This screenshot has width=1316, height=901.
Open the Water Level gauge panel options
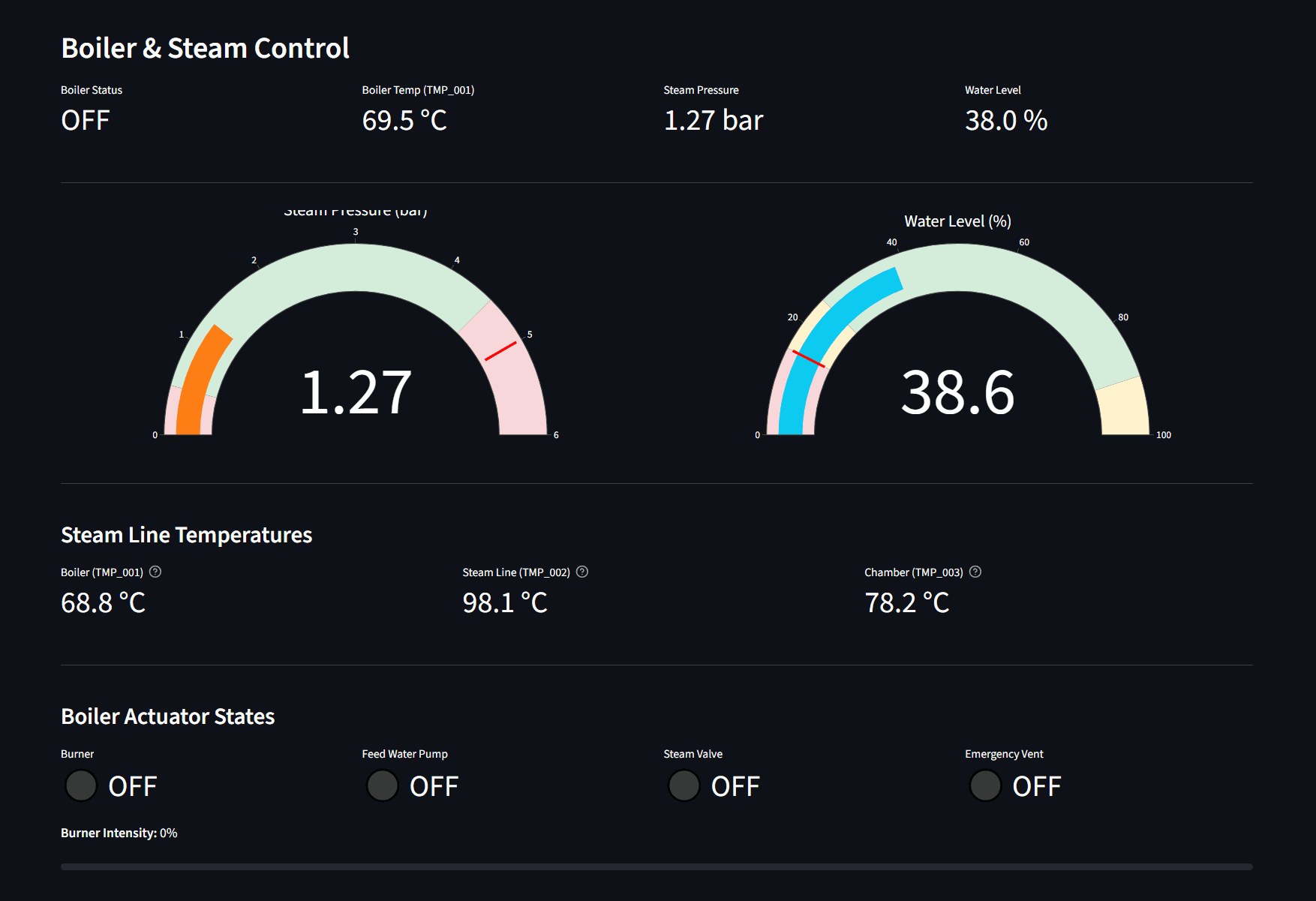(x=957, y=221)
